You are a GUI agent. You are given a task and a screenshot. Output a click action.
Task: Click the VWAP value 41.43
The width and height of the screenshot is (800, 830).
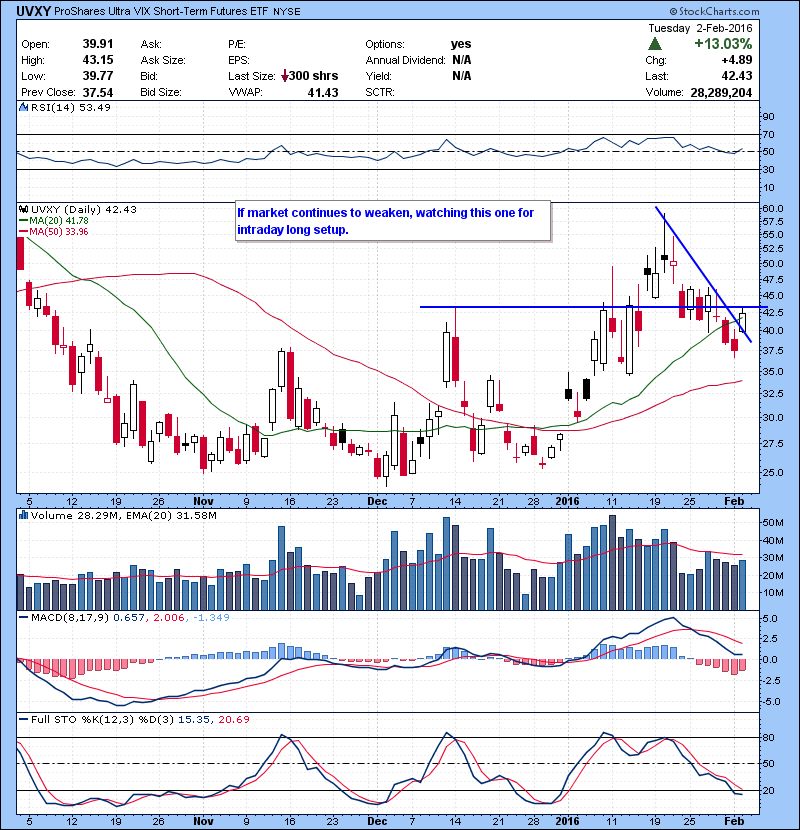click(x=322, y=93)
